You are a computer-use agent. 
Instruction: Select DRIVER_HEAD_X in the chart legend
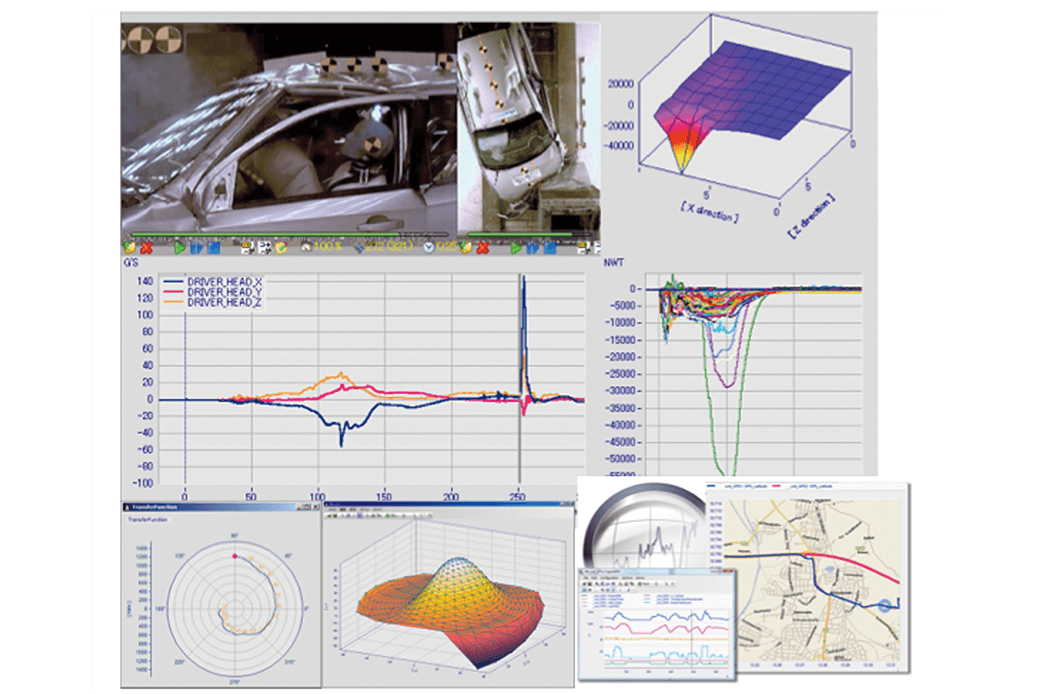click(x=216, y=282)
